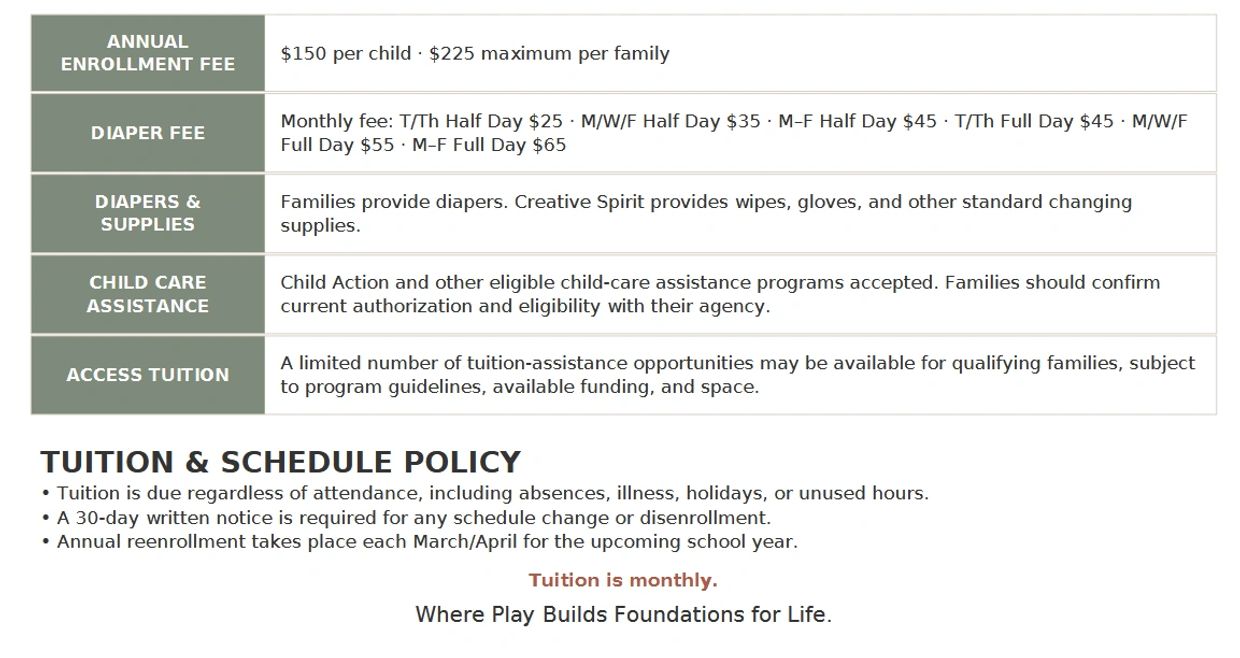The height and width of the screenshot is (658, 1240).
Task: Click the T/Th Half Day $25 text
Action: point(481,121)
